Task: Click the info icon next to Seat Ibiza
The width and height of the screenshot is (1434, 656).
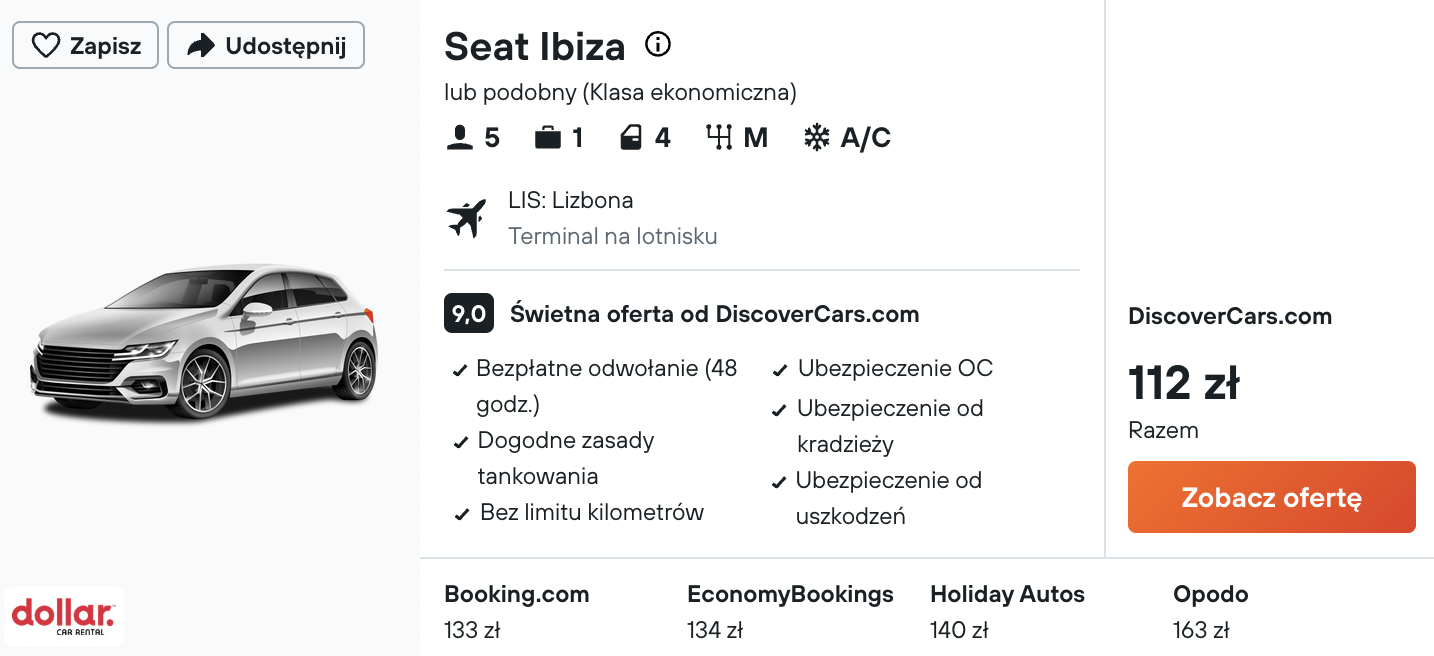Action: [x=658, y=44]
